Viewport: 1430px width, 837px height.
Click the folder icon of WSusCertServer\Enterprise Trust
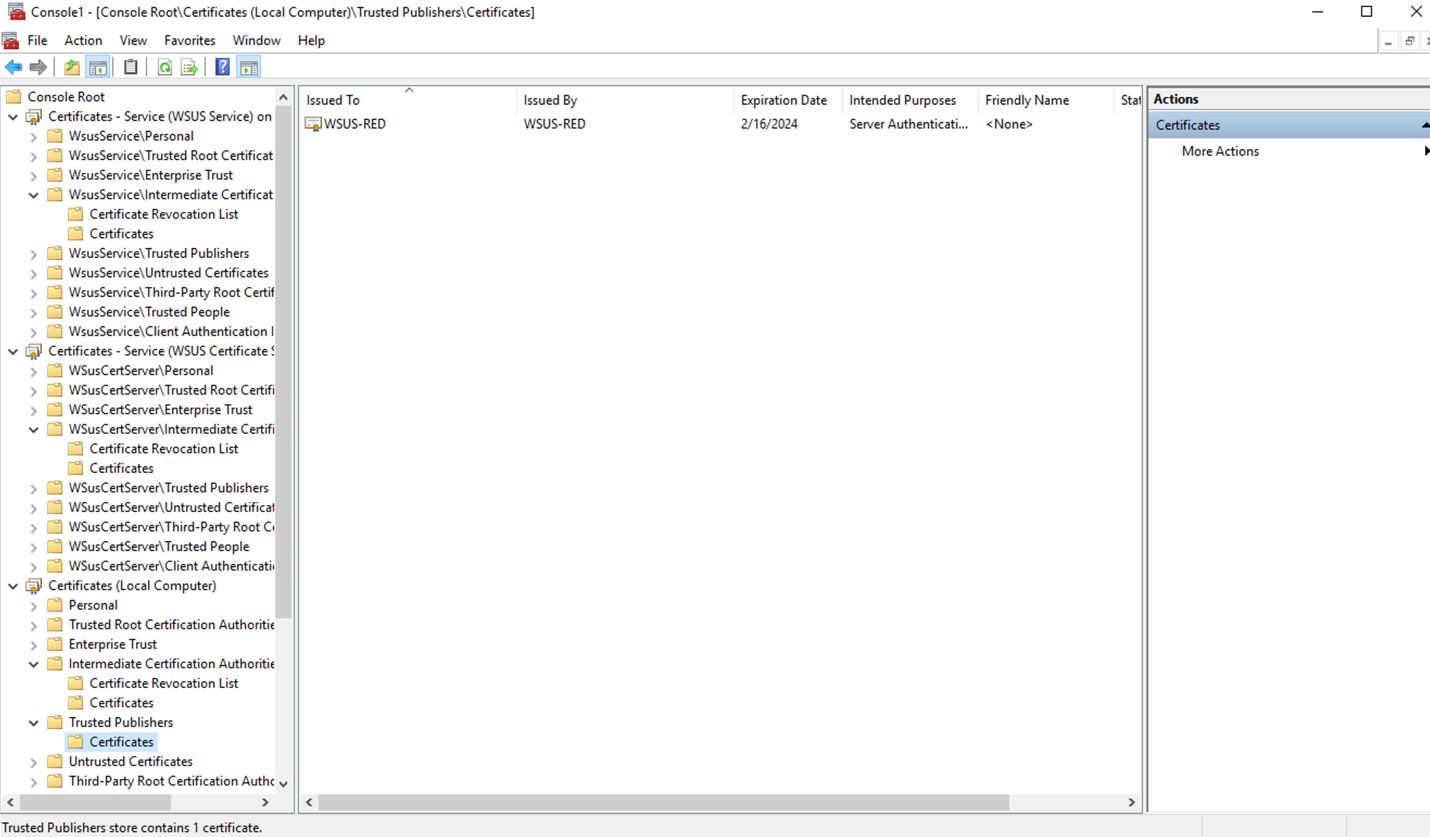[55, 410]
